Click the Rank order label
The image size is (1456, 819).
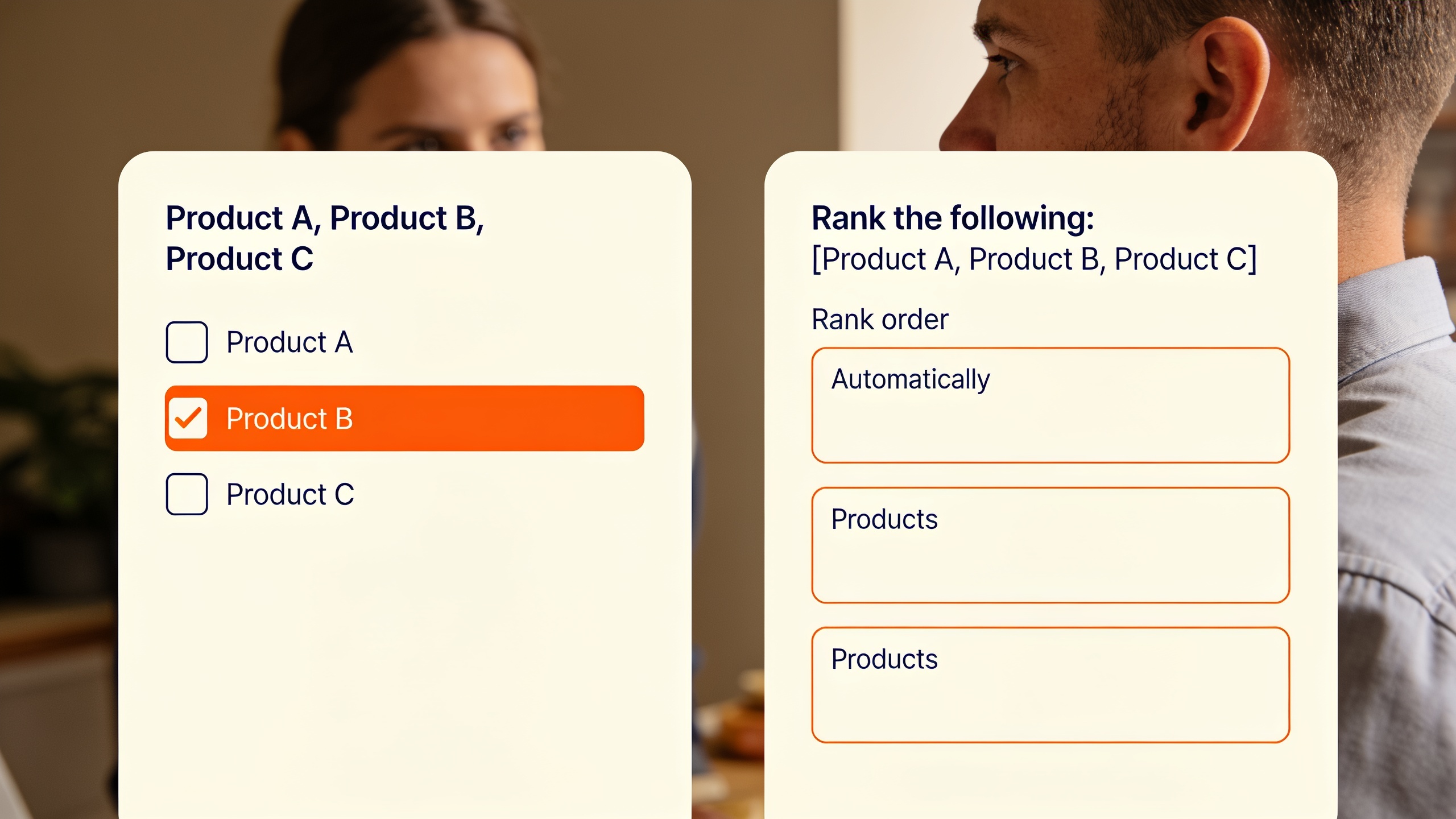tap(880, 319)
